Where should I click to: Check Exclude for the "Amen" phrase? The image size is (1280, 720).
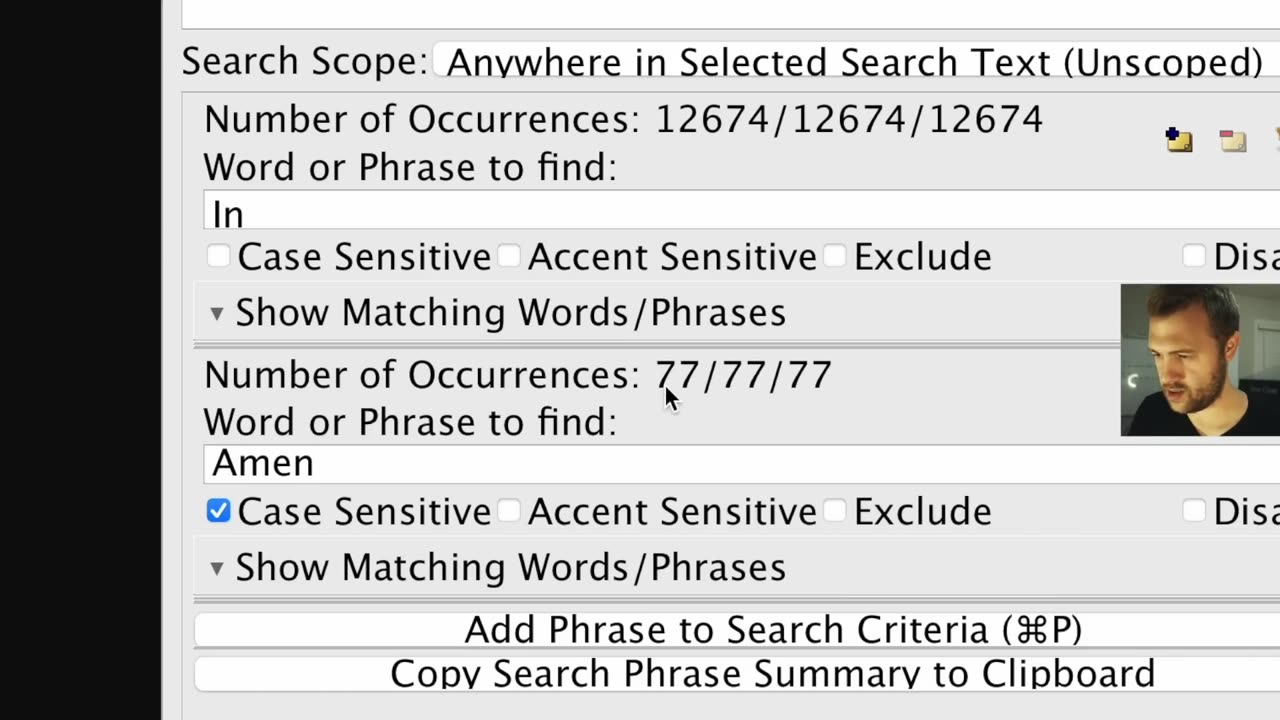tap(834, 512)
